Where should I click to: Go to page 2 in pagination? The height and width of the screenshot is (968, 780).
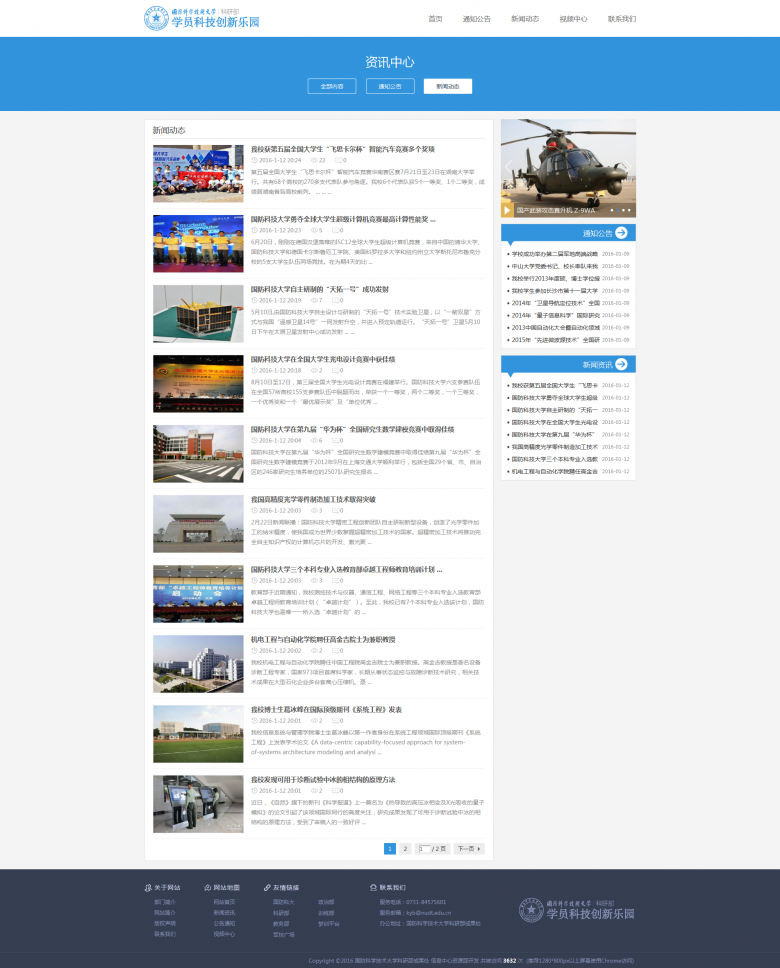pyautogui.click(x=405, y=848)
